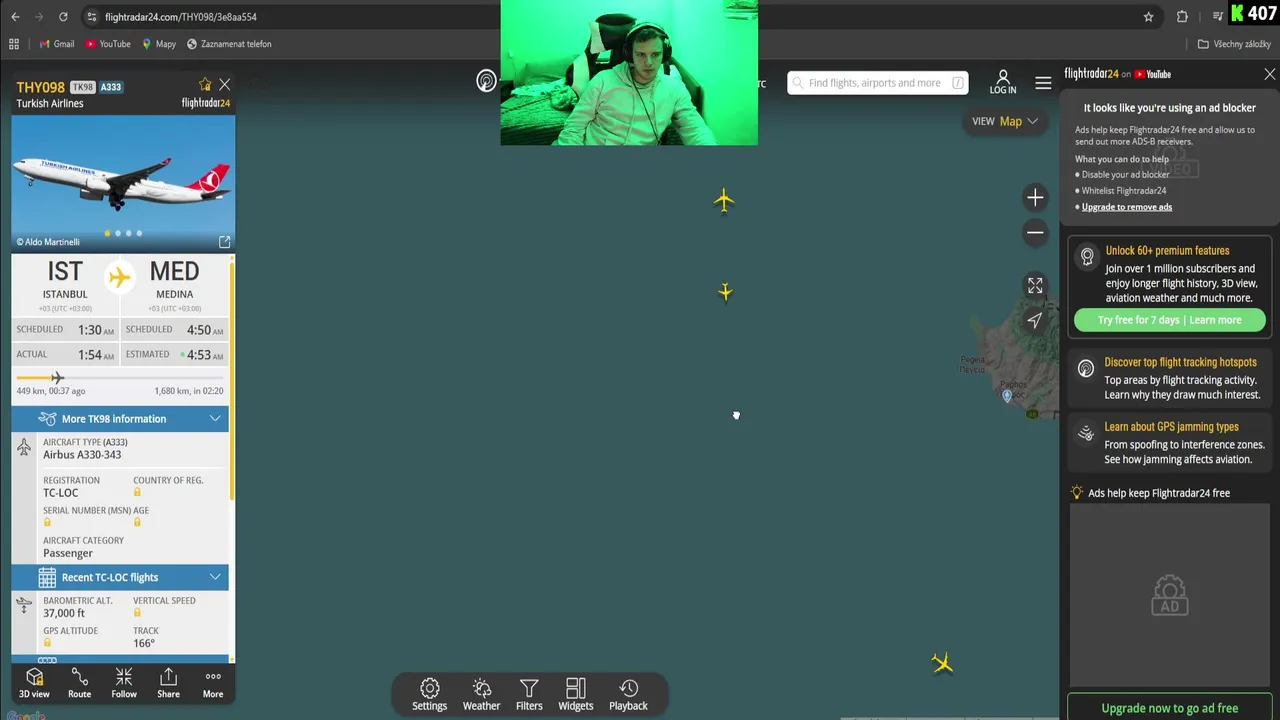
Task: Collapse the More TK98 information section
Action: point(120,419)
